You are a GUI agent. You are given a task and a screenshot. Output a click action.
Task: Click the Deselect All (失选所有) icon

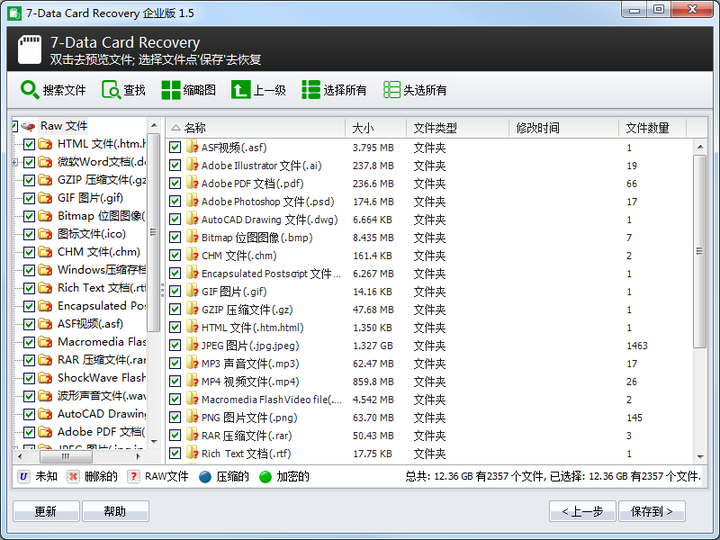(x=392, y=90)
